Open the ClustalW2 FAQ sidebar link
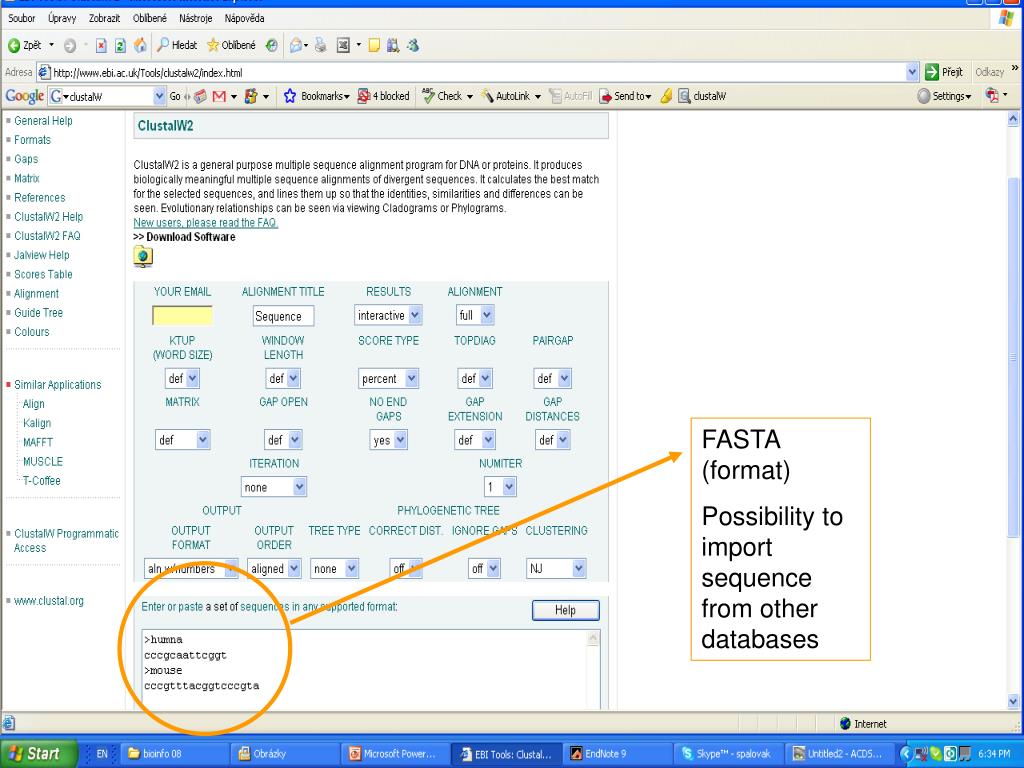This screenshot has height=768, width=1024. (47, 236)
